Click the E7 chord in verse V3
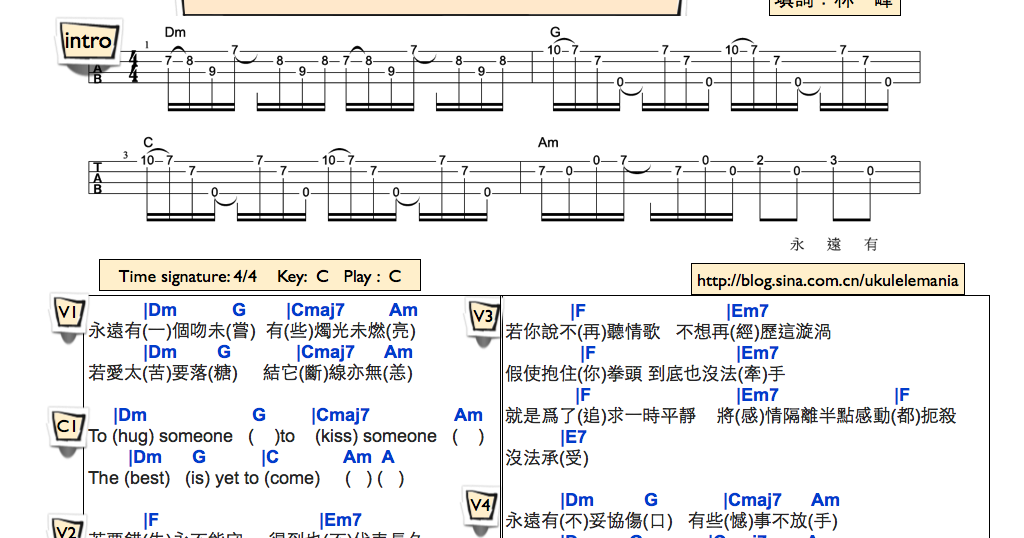Image resolution: width=1024 pixels, height=538 pixels. click(573, 437)
